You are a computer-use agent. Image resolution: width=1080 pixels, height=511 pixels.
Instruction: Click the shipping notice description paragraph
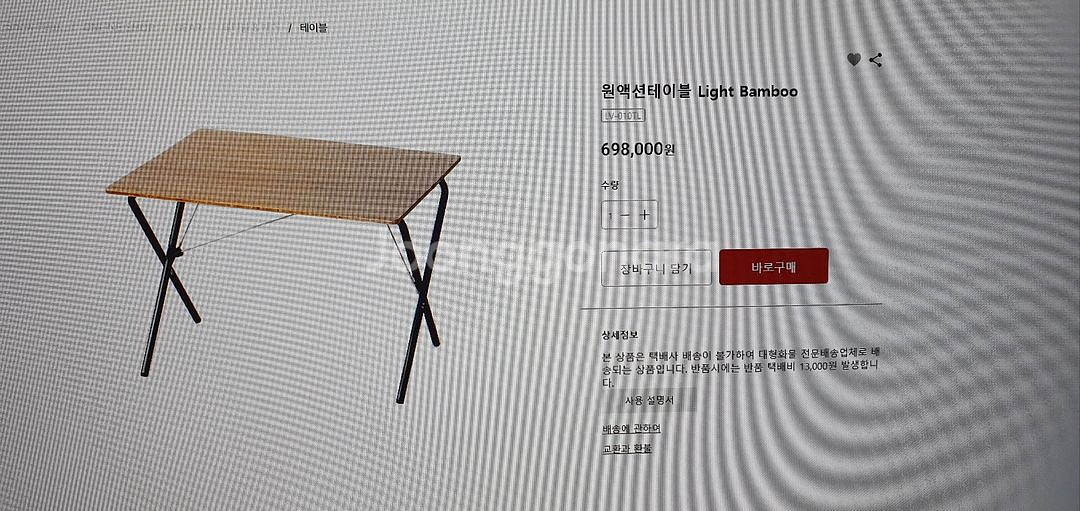[x=740, y=368]
